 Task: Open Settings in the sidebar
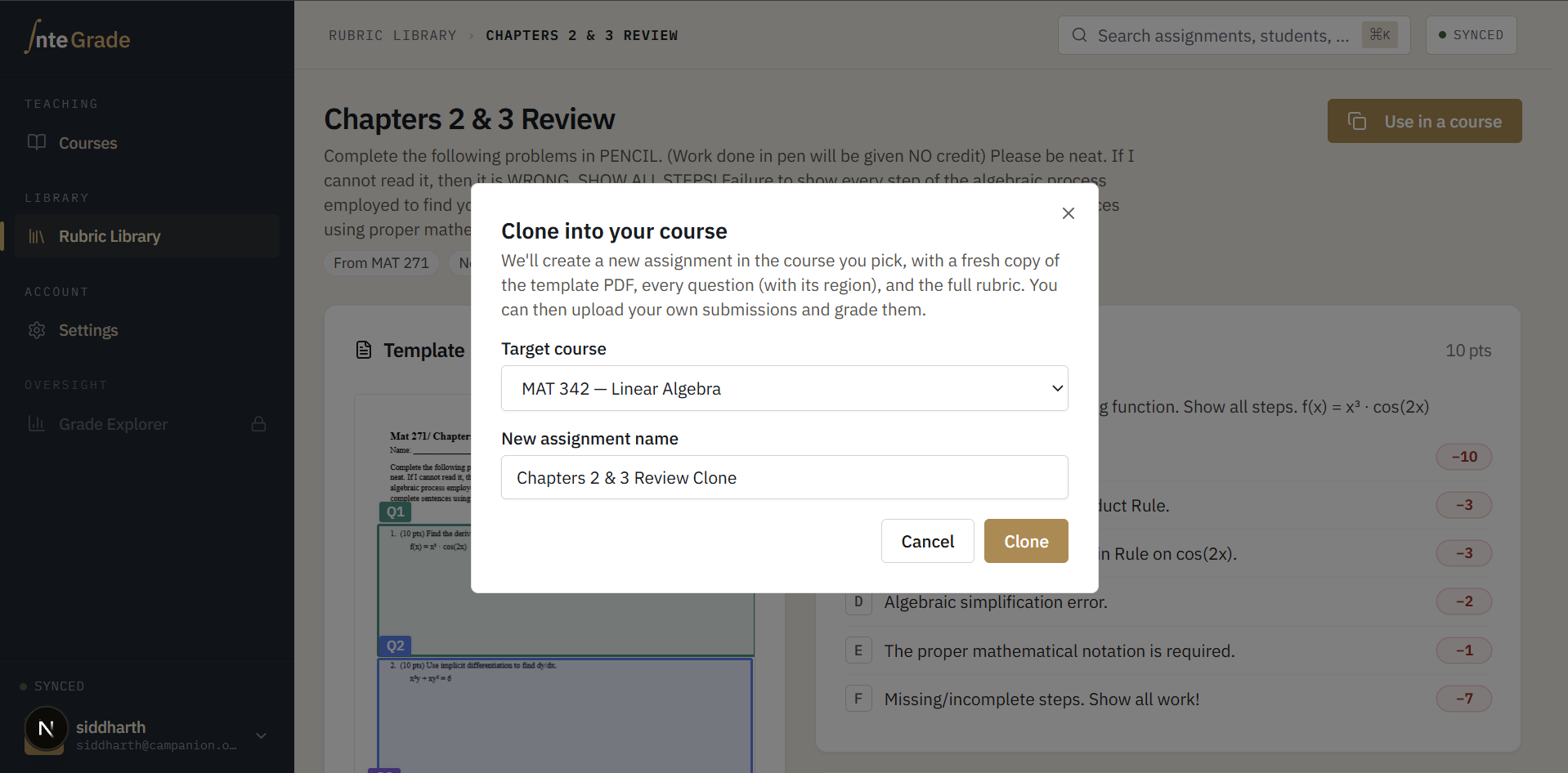tap(147, 330)
